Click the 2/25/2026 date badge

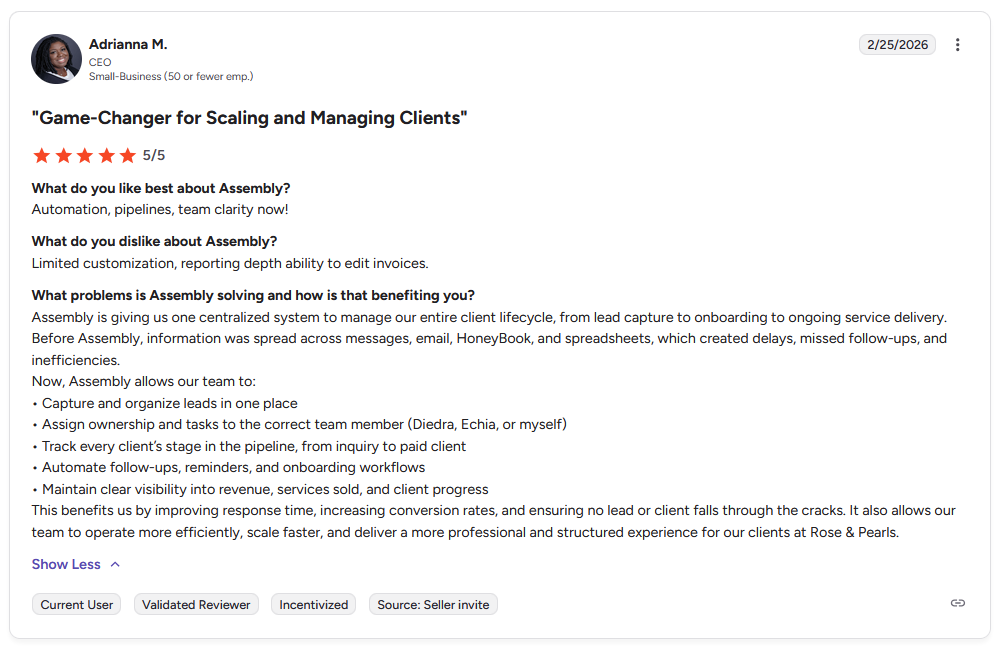click(897, 44)
